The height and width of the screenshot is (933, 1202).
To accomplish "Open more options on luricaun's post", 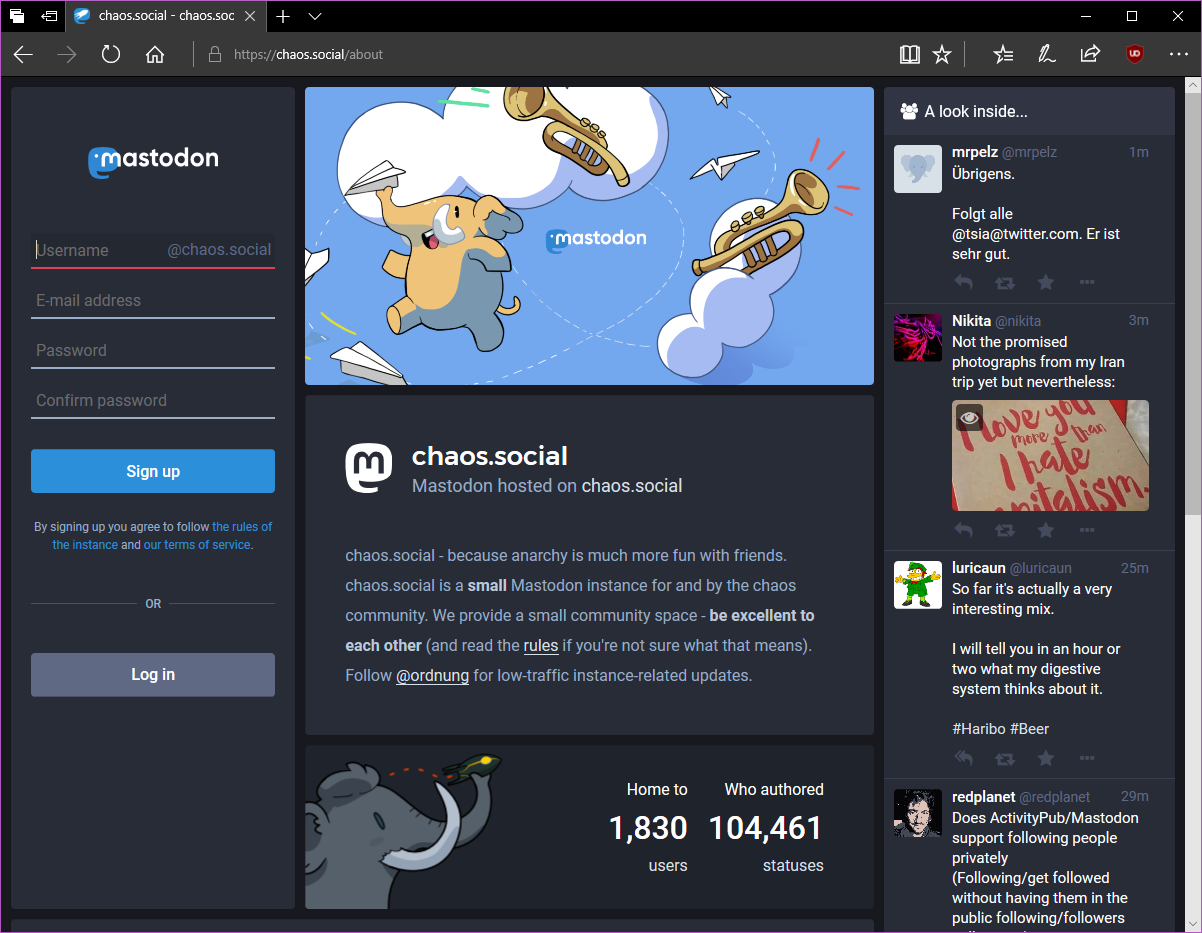I will click(x=1087, y=759).
